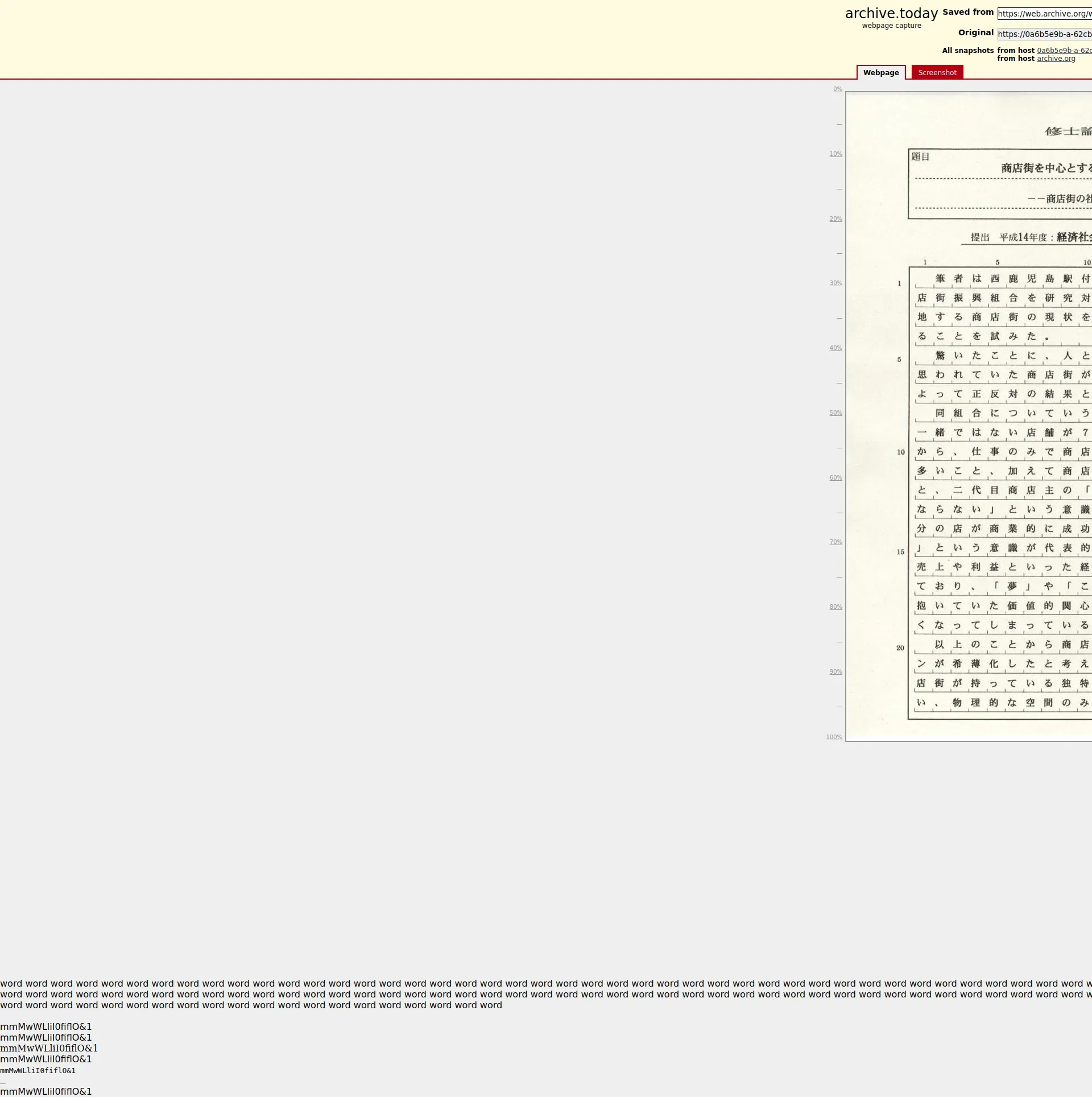The height and width of the screenshot is (1097, 1092).
Task: Click the archive.today logo text
Action: (891, 14)
